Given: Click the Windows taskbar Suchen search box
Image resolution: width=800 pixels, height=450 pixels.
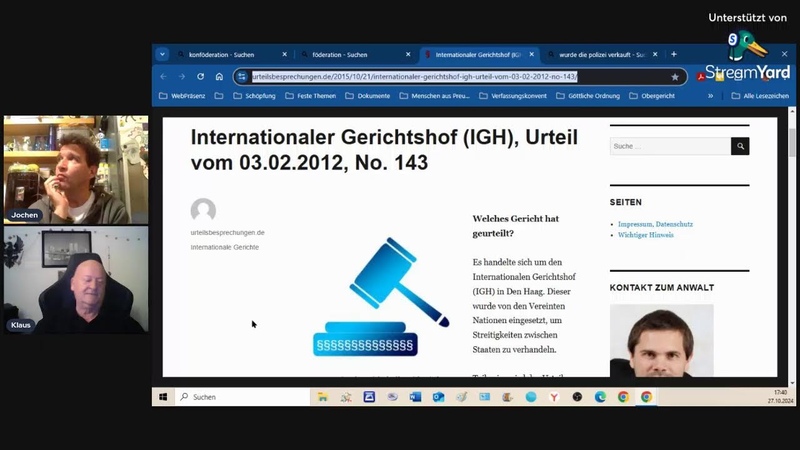Looking at the screenshot, I should tap(242, 397).
